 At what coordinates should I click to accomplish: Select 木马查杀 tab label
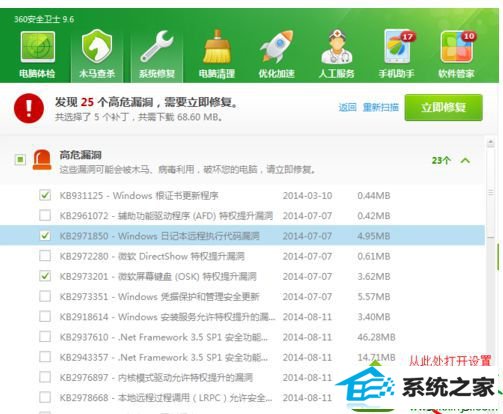(97, 74)
